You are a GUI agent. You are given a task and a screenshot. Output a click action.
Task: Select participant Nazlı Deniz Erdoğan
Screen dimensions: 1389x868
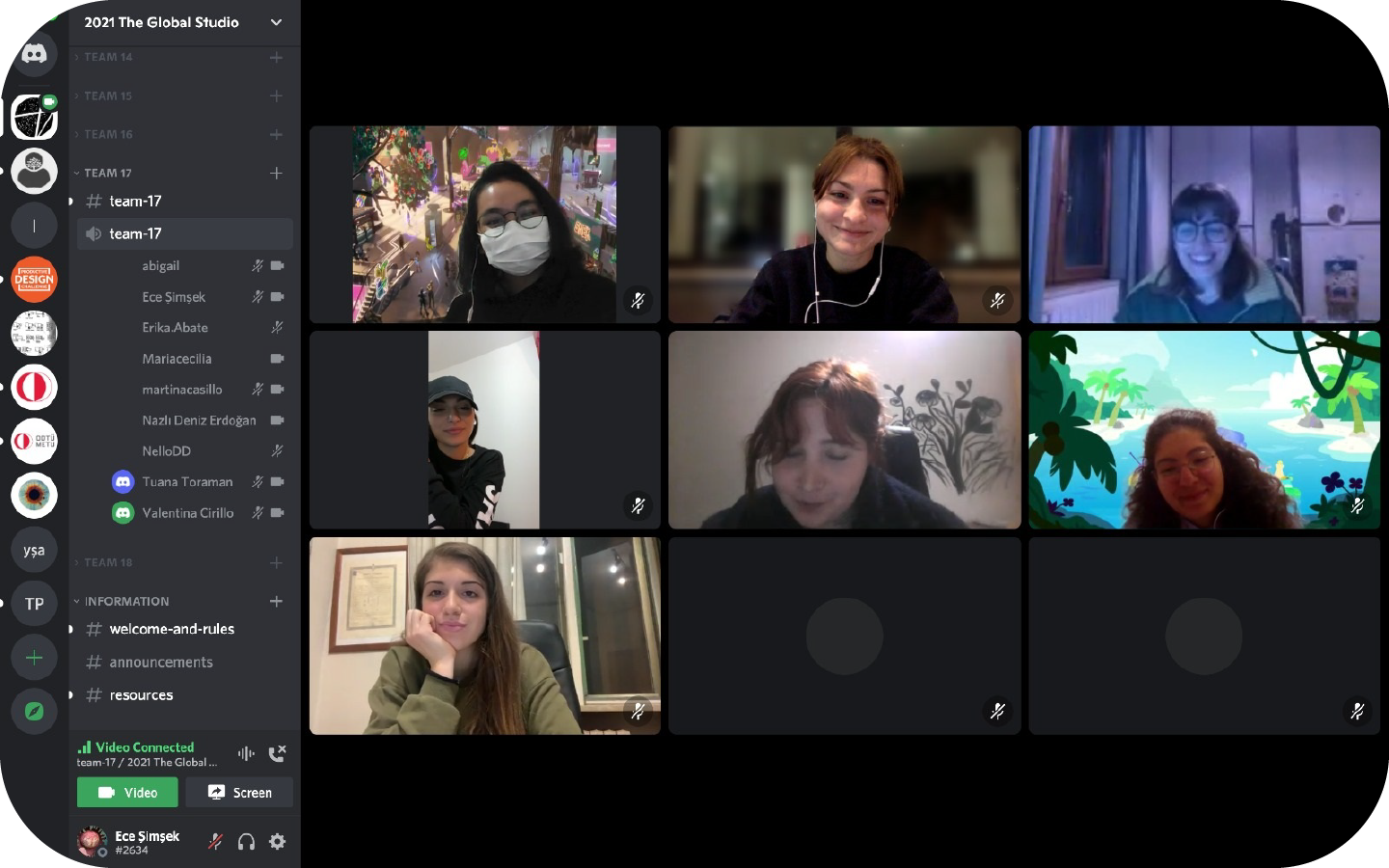(199, 420)
